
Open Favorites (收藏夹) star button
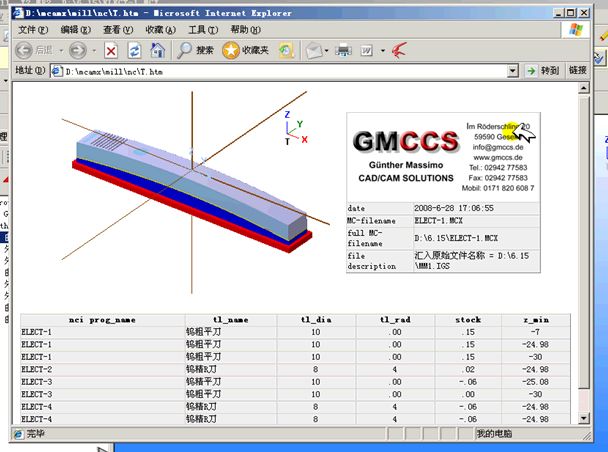tap(245, 50)
